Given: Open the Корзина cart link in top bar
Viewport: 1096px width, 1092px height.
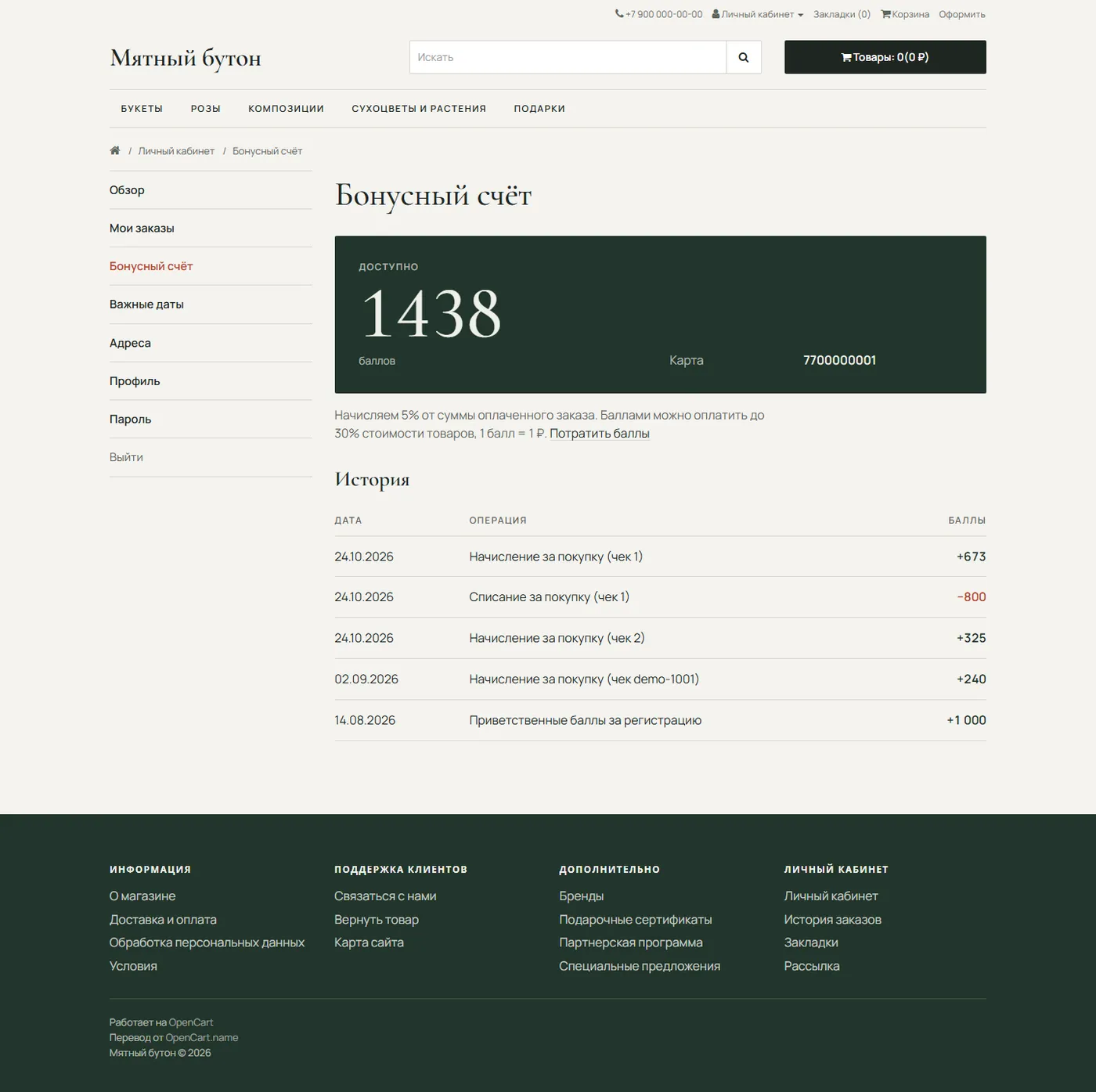Looking at the screenshot, I should point(905,14).
